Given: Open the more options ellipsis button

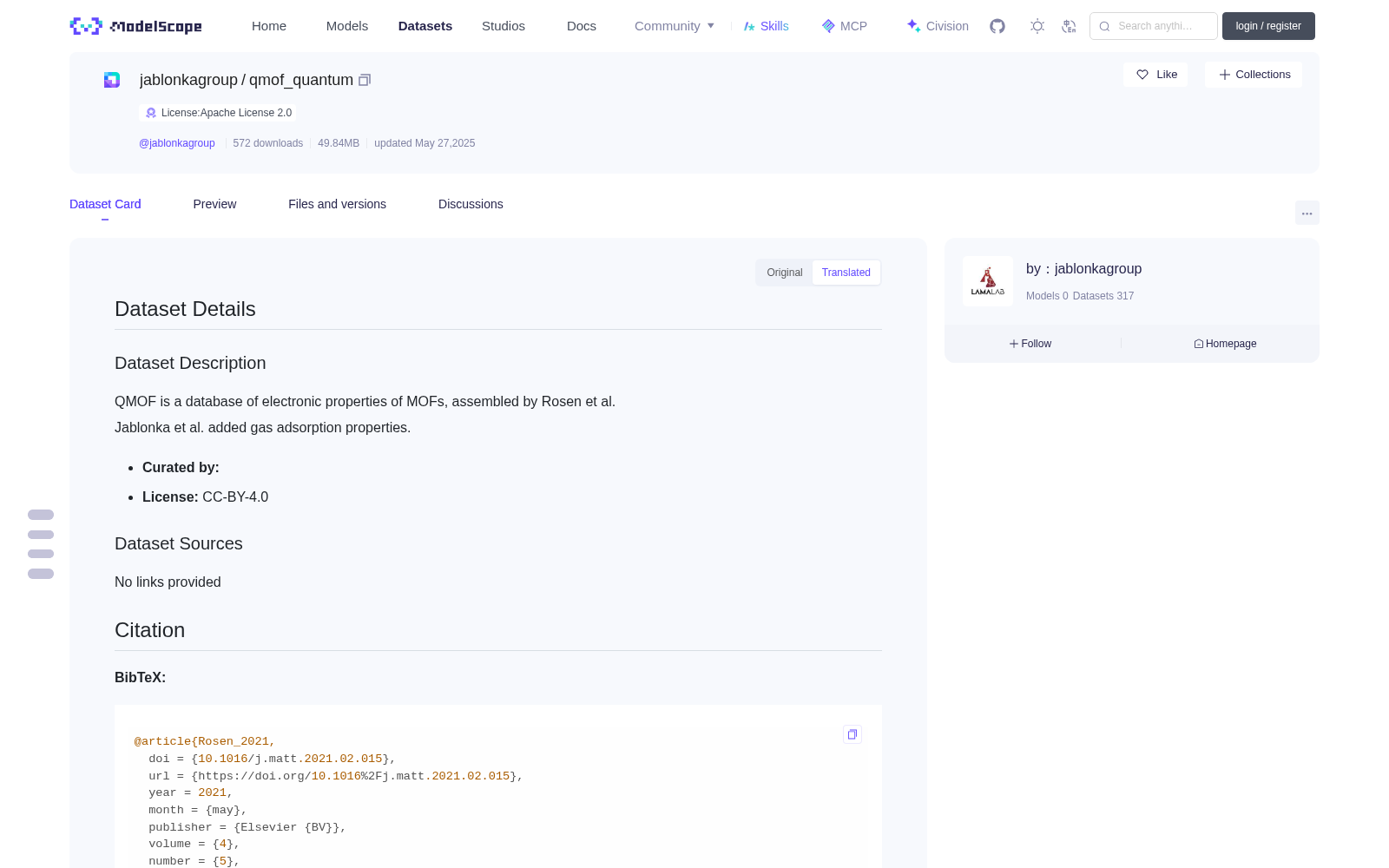Looking at the screenshot, I should click(1307, 213).
